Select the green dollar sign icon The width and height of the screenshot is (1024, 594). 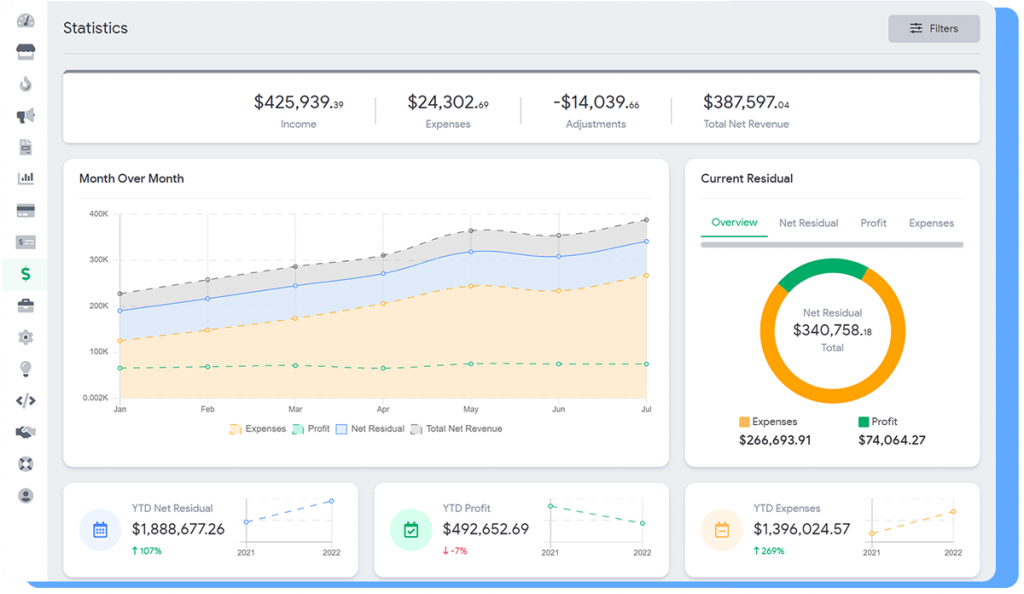coord(26,274)
